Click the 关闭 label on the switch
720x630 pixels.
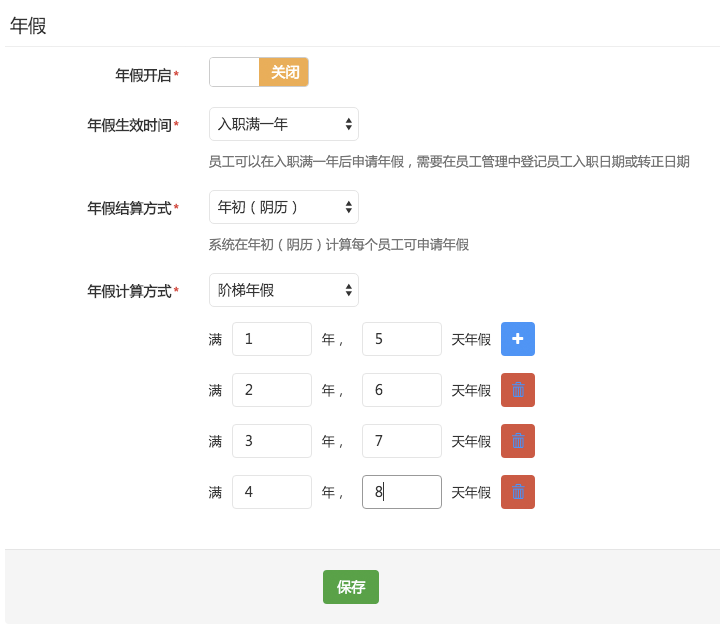(x=285, y=72)
